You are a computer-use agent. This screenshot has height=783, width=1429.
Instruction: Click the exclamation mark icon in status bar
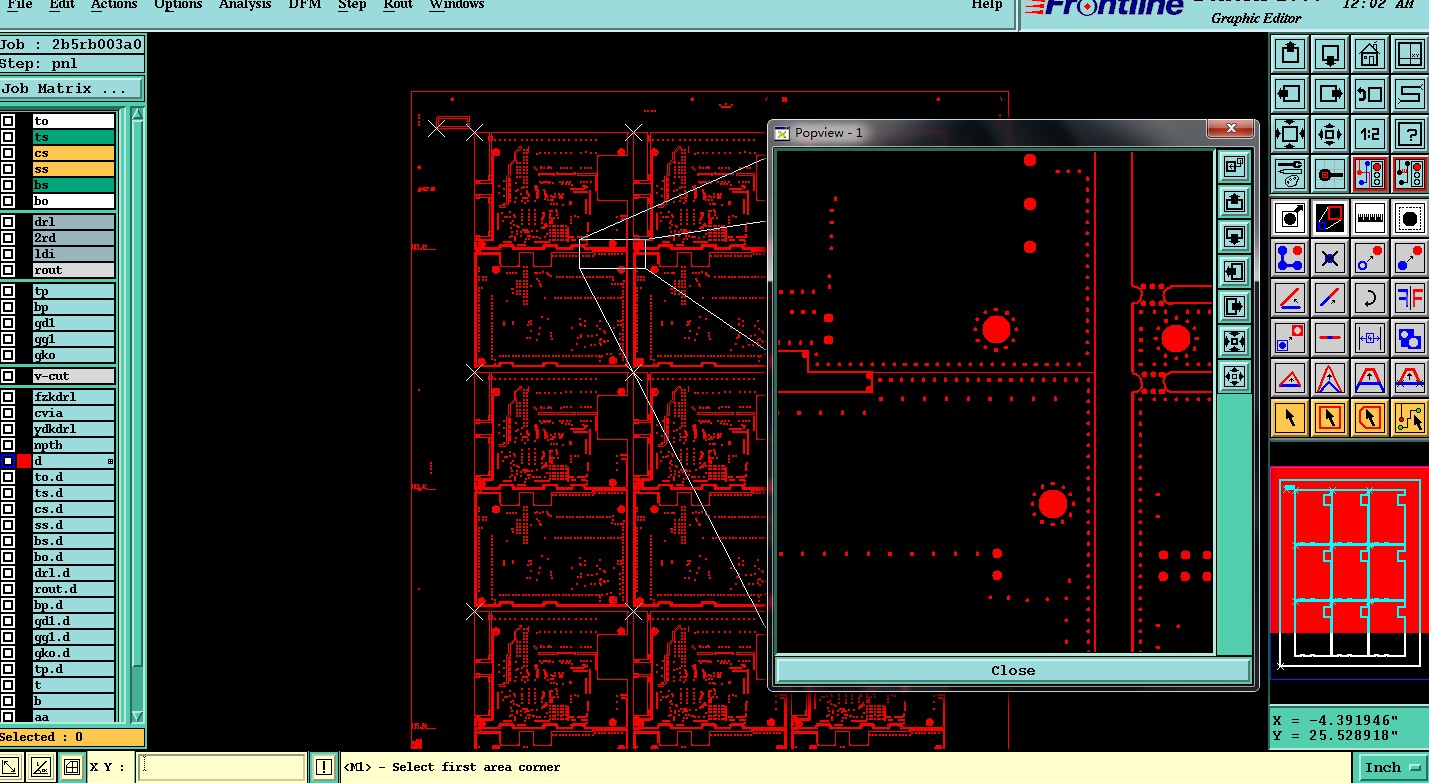click(x=324, y=767)
